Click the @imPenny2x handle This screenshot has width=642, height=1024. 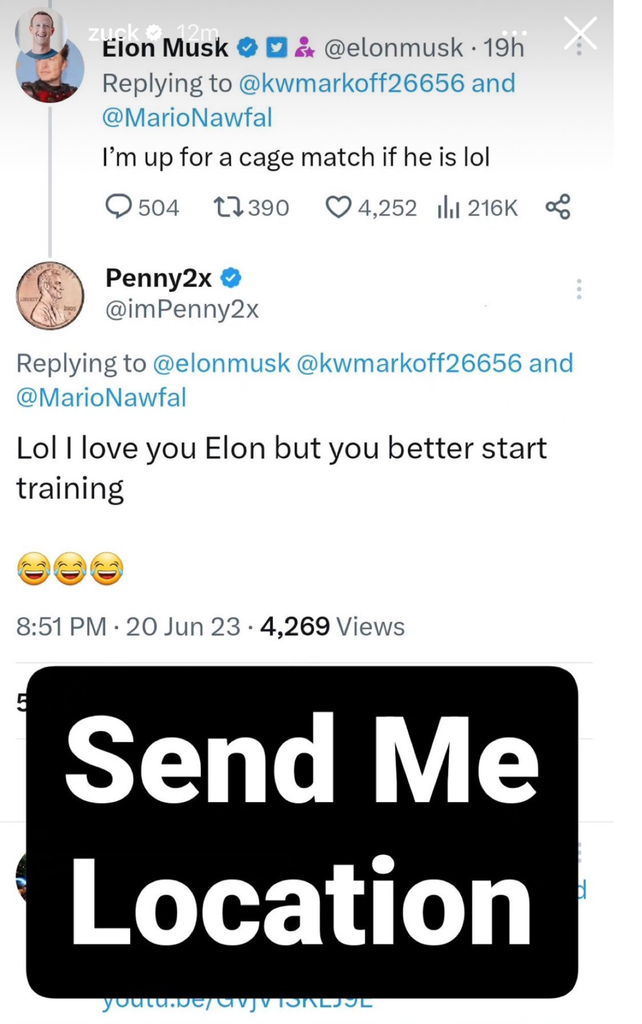[182, 310]
